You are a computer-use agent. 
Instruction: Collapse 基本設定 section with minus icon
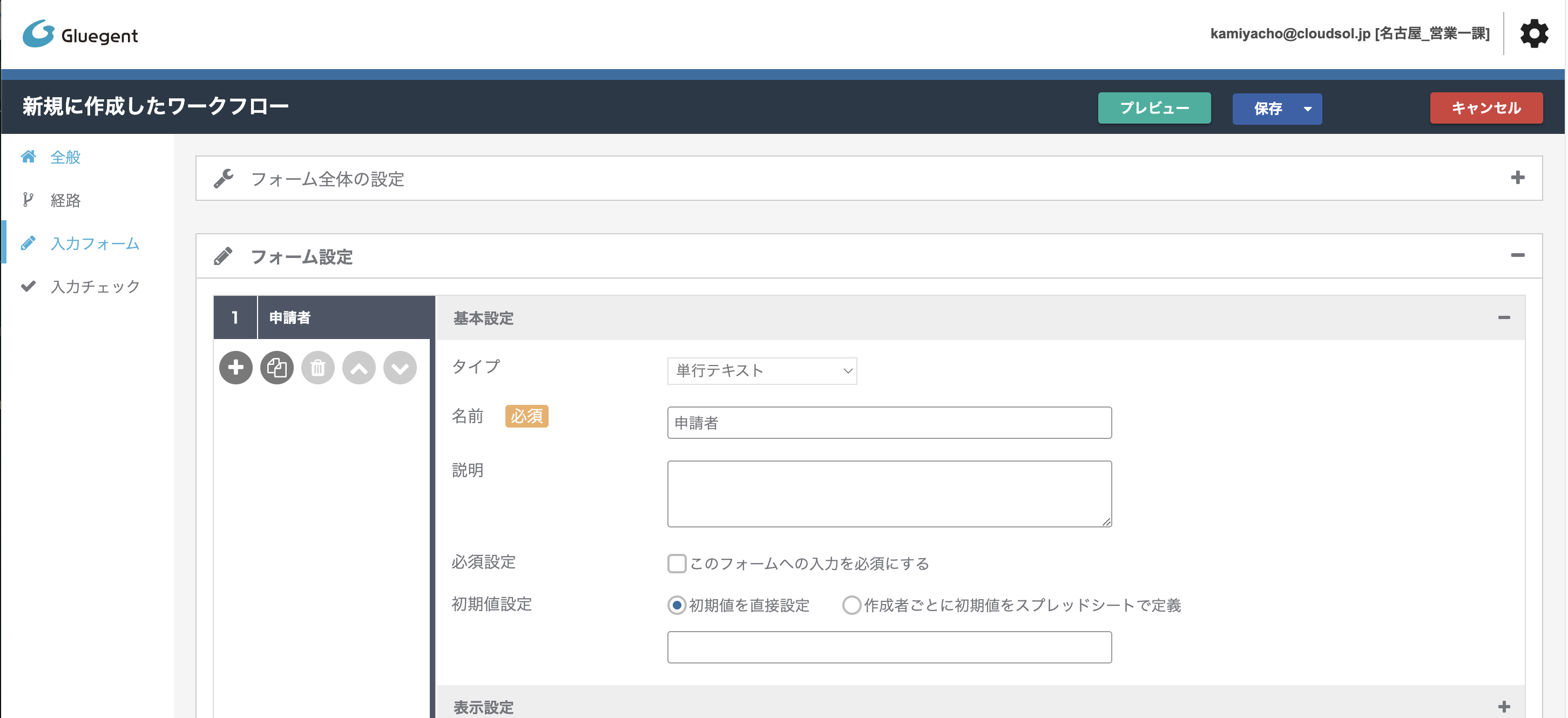click(1504, 317)
